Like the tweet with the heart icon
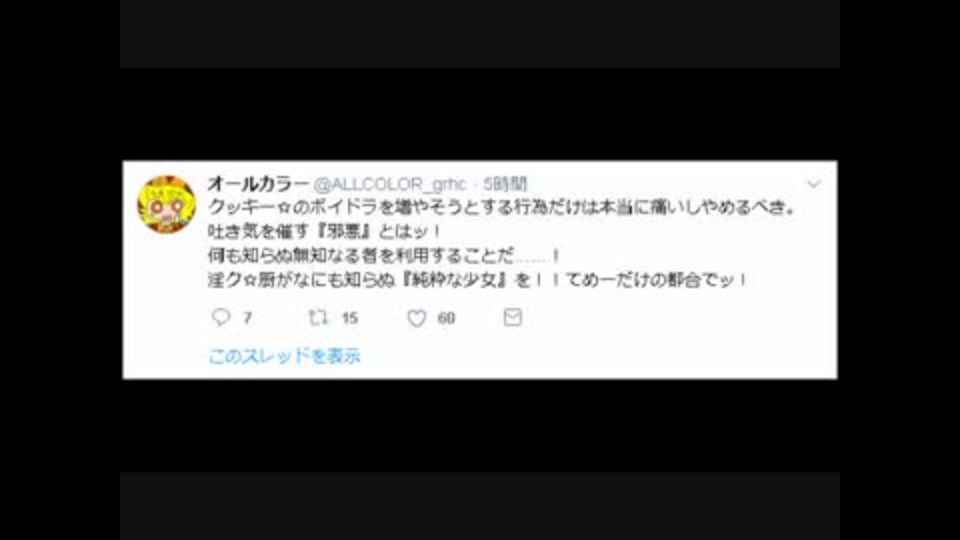 point(417,318)
